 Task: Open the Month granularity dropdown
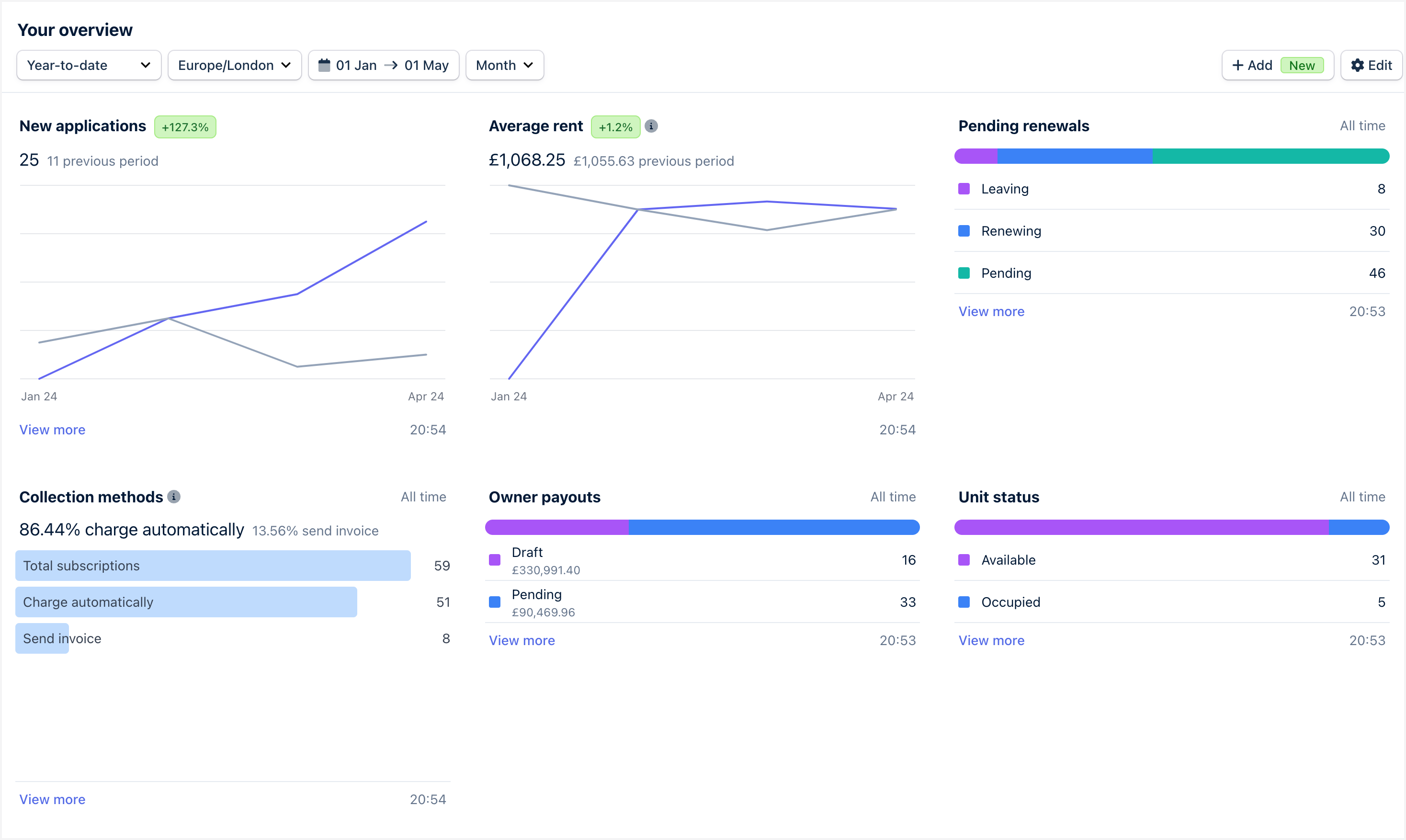[x=504, y=65]
